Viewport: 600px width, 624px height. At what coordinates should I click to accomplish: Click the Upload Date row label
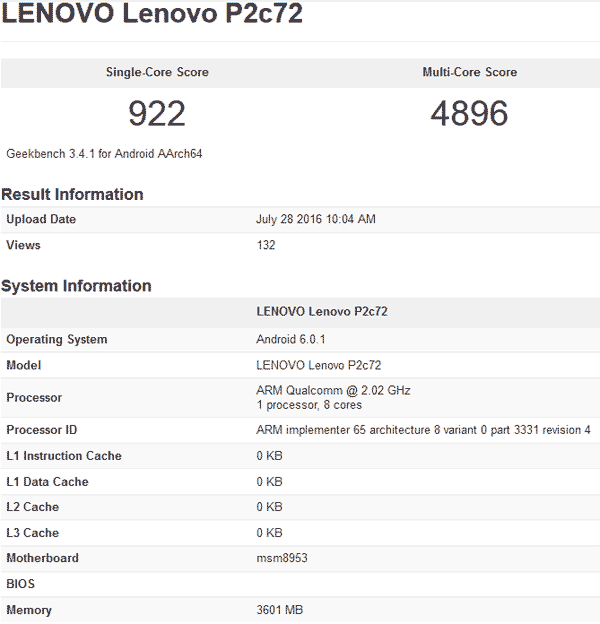41,219
